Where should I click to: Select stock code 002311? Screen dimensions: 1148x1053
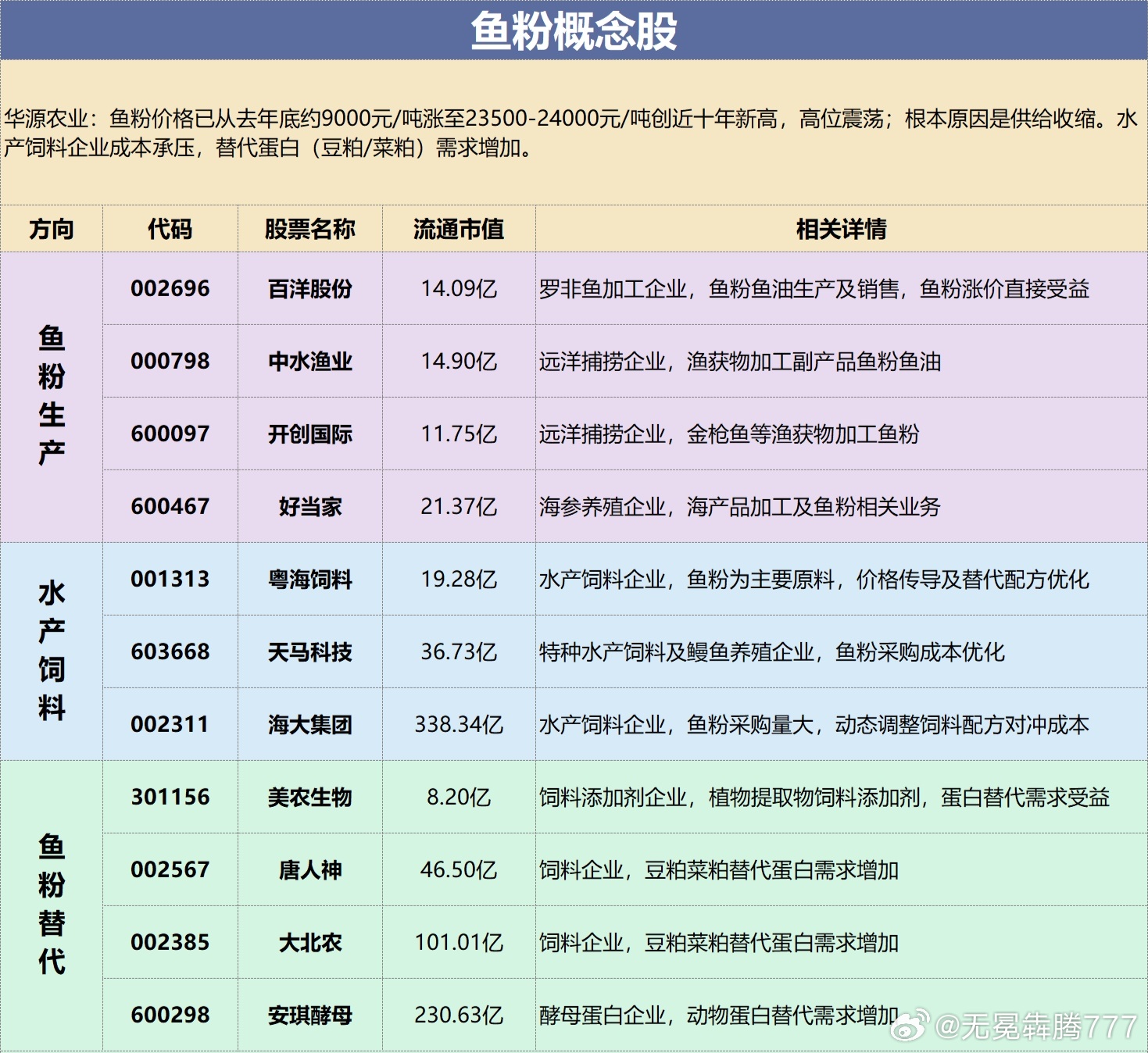[x=170, y=724]
